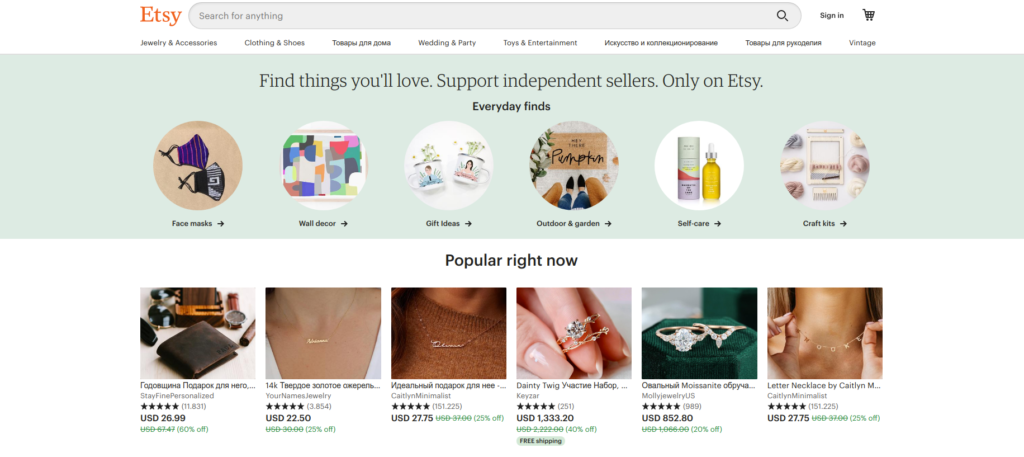Viewport: 1024px width, 457px height.
Task: Expand the Toys & Entertainment menu
Action: 540,43
